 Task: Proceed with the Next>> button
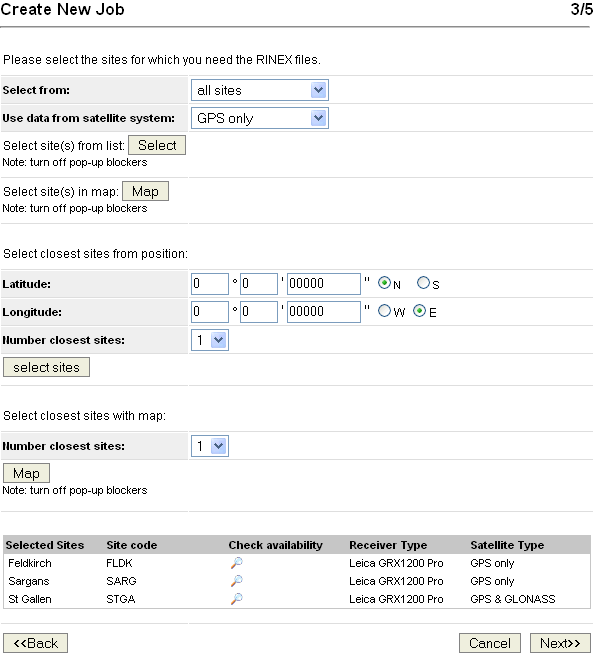click(x=560, y=643)
